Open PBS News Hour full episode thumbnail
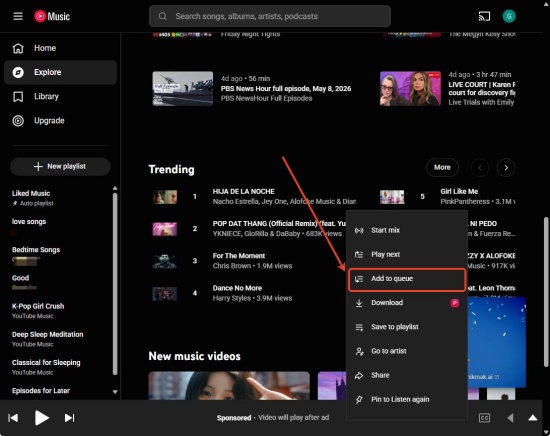Viewport: 550px width, 436px height. click(182, 88)
